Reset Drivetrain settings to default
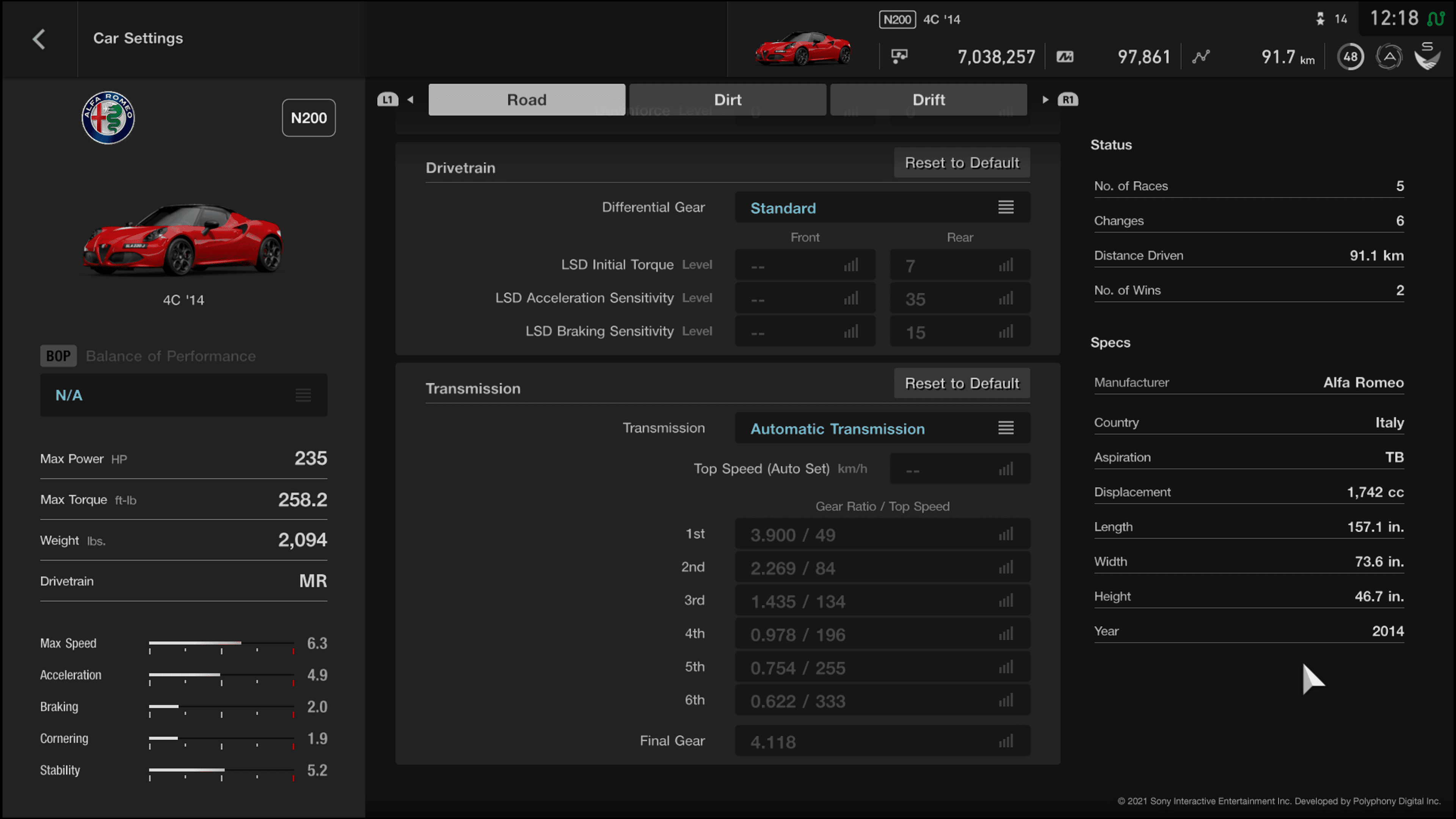Screen dimensions: 1456x819 coord(962,163)
